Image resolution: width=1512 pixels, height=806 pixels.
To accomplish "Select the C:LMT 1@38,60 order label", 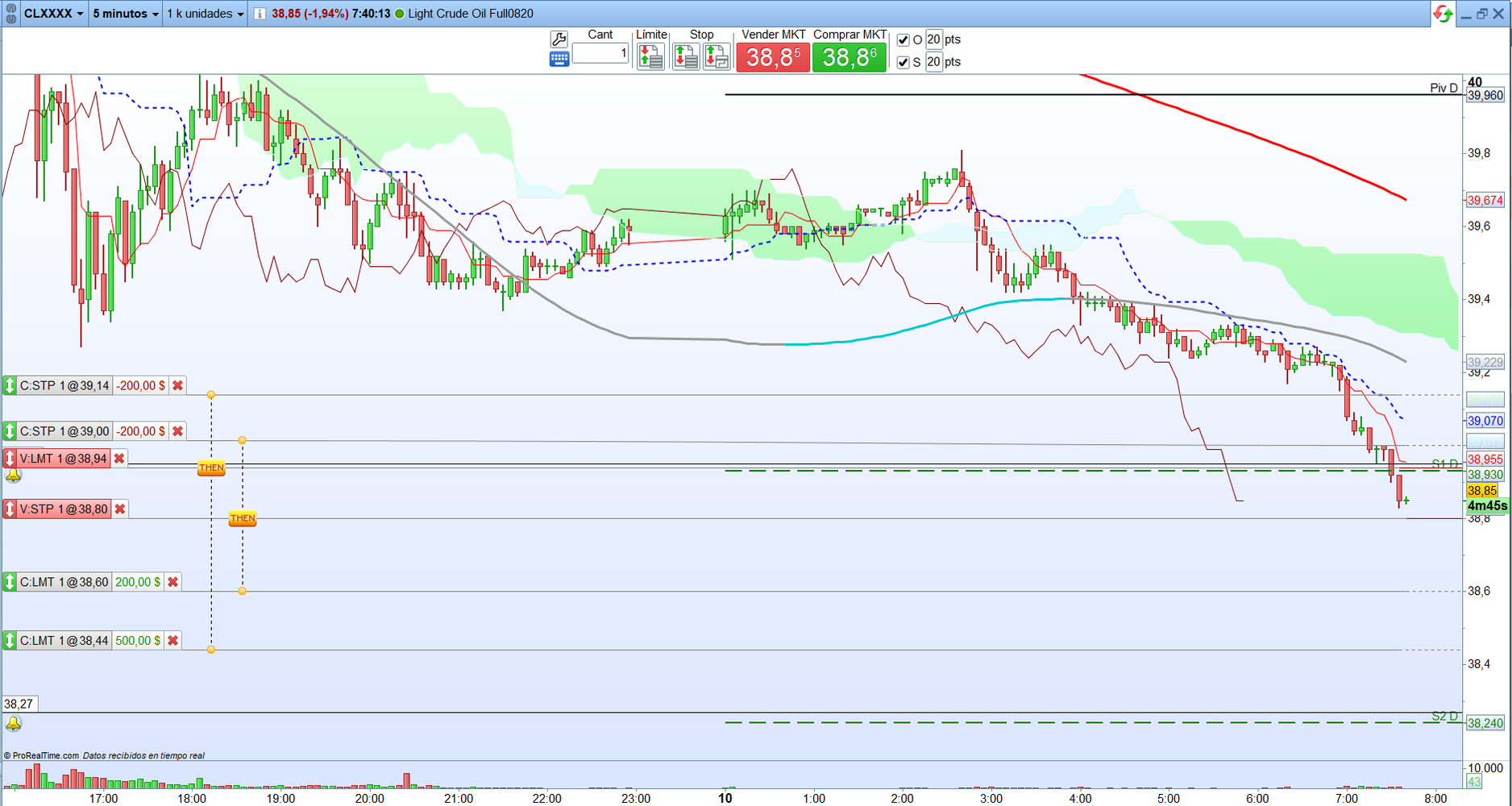I will coord(64,582).
